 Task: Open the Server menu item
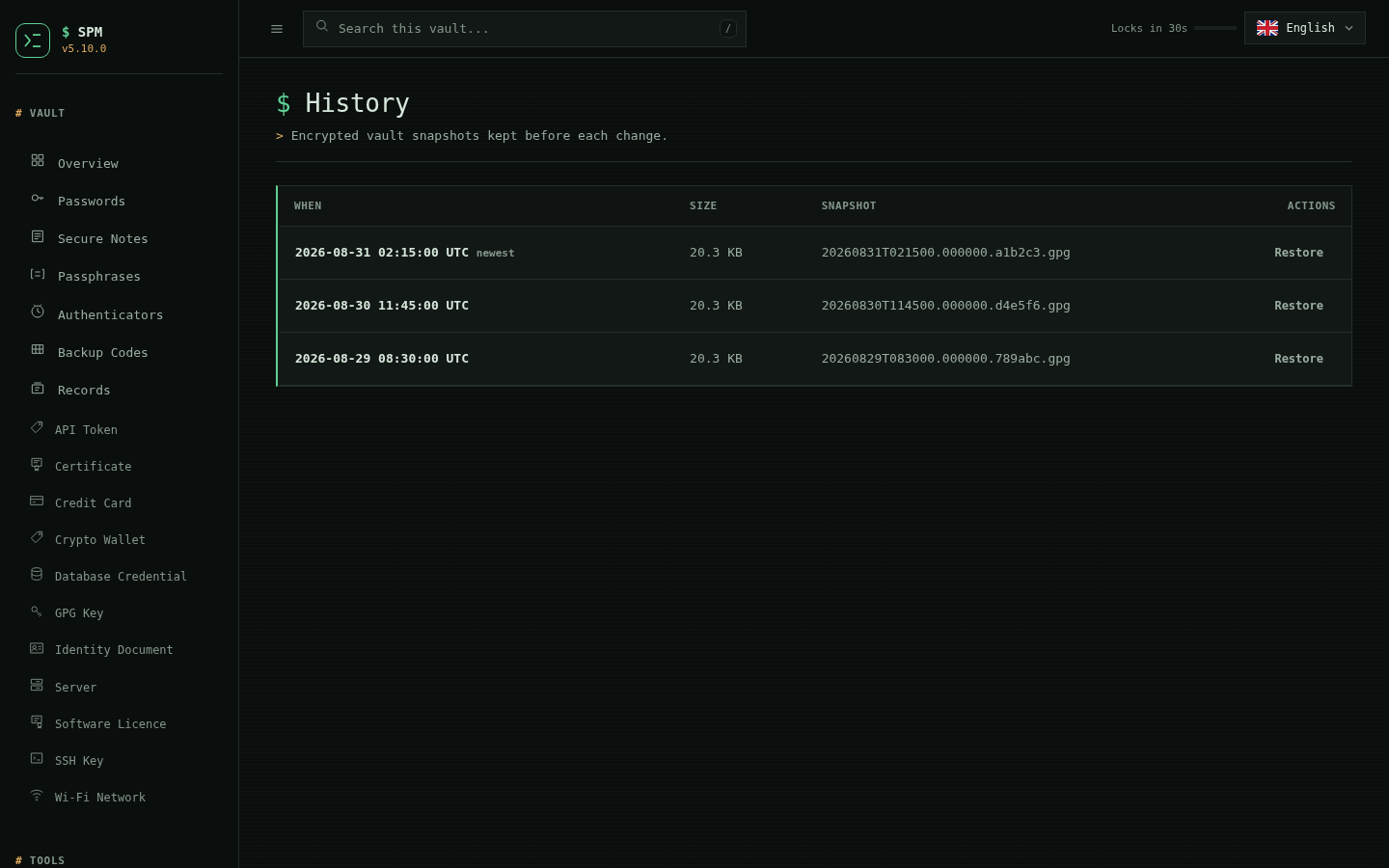(119, 687)
